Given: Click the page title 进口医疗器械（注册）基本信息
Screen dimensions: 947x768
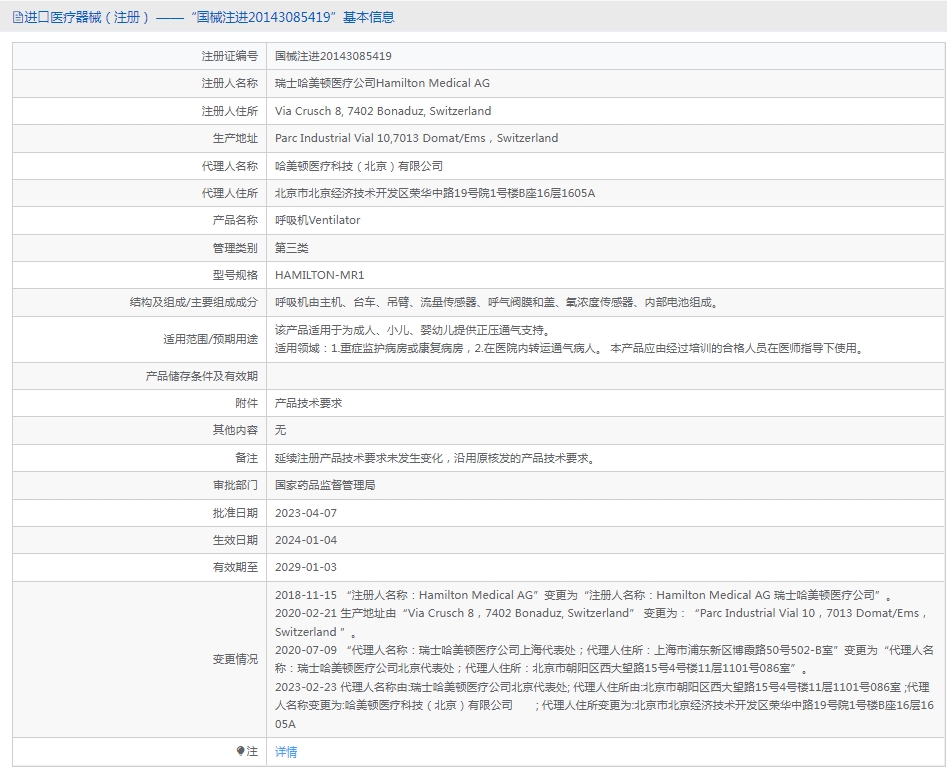Looking at the screenshot, I should click(209, 18).
